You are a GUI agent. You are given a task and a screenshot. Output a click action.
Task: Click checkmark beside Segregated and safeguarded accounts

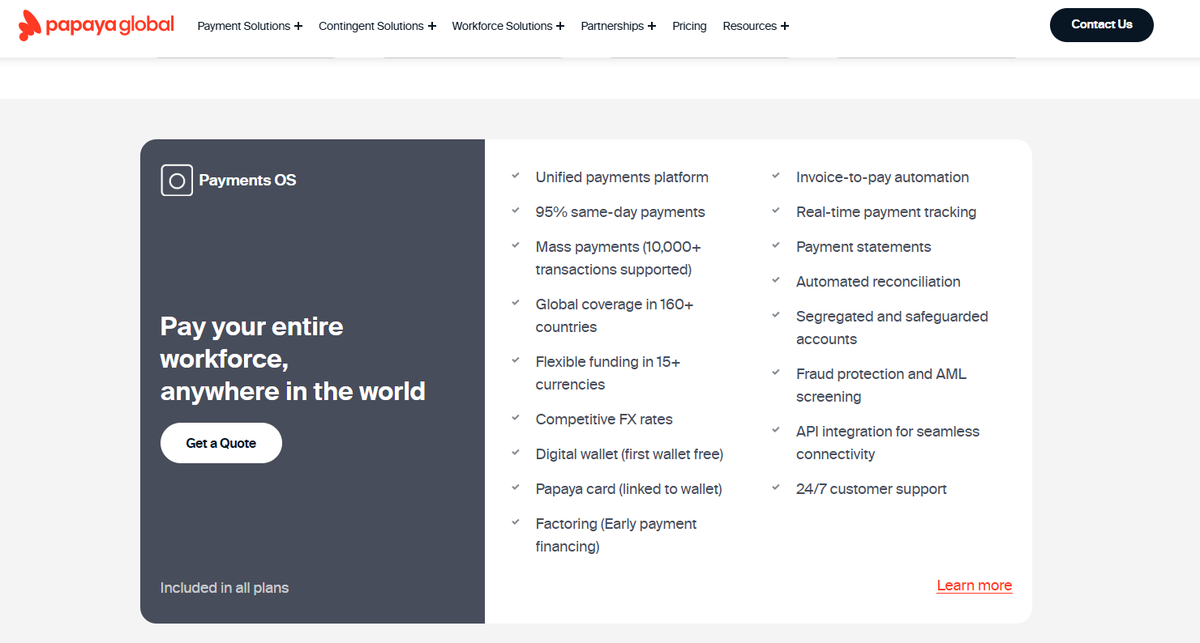click(776, 315)
